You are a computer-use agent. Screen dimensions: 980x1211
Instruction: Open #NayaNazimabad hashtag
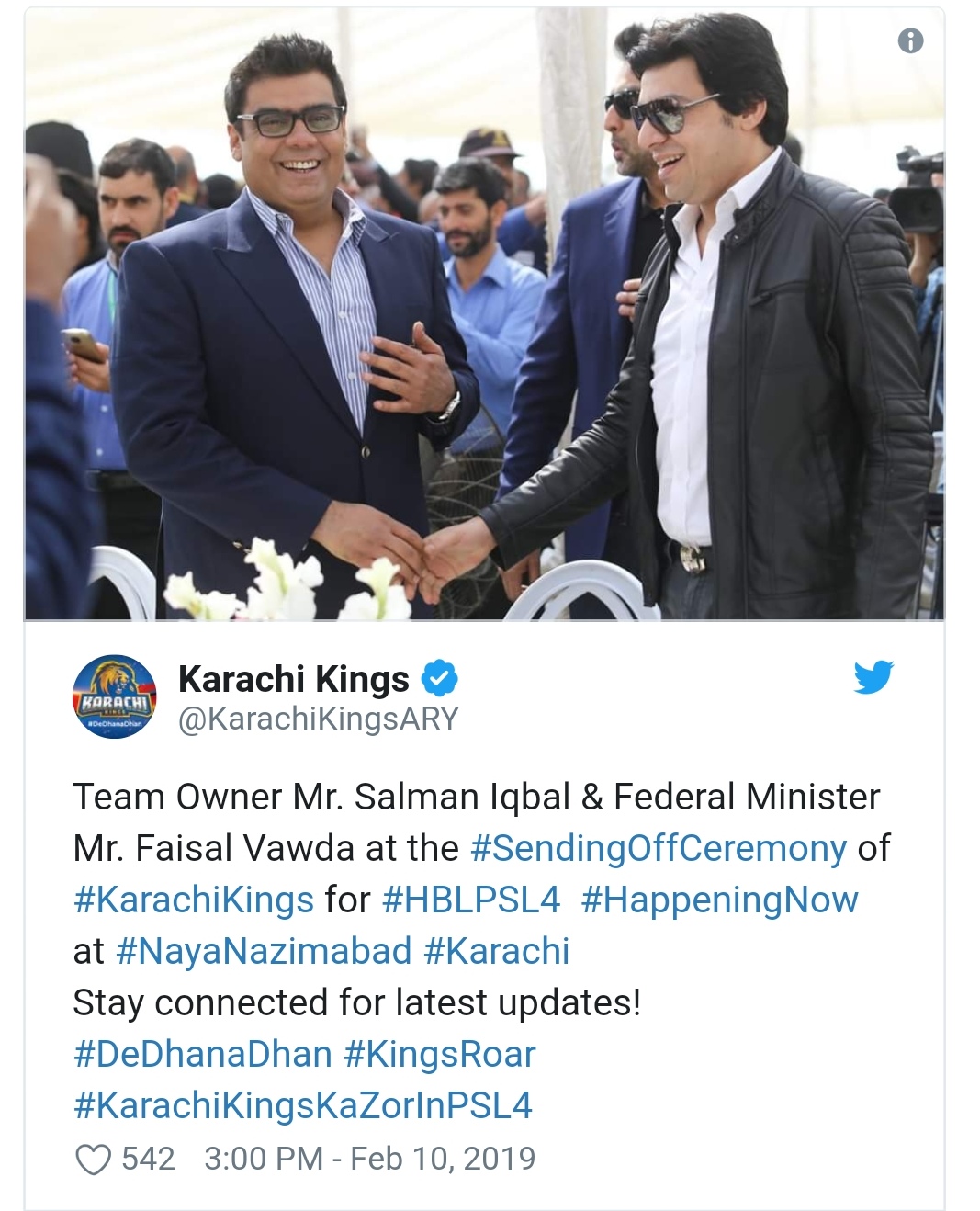[x=264, y=952]
